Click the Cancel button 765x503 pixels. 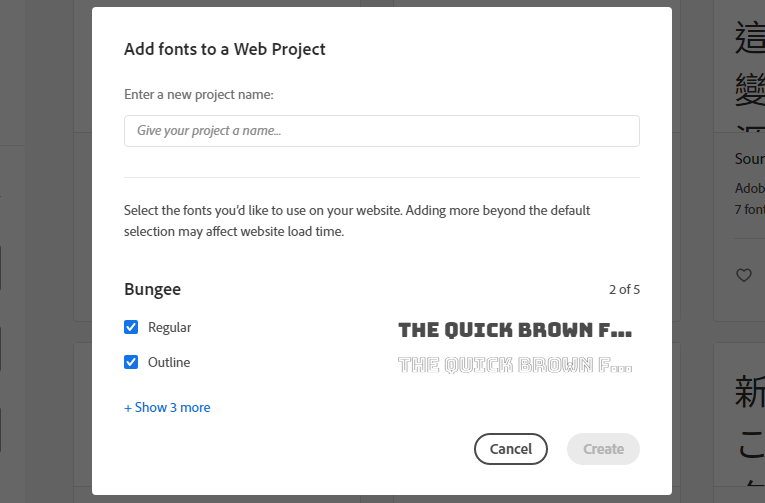pos(511,449)
